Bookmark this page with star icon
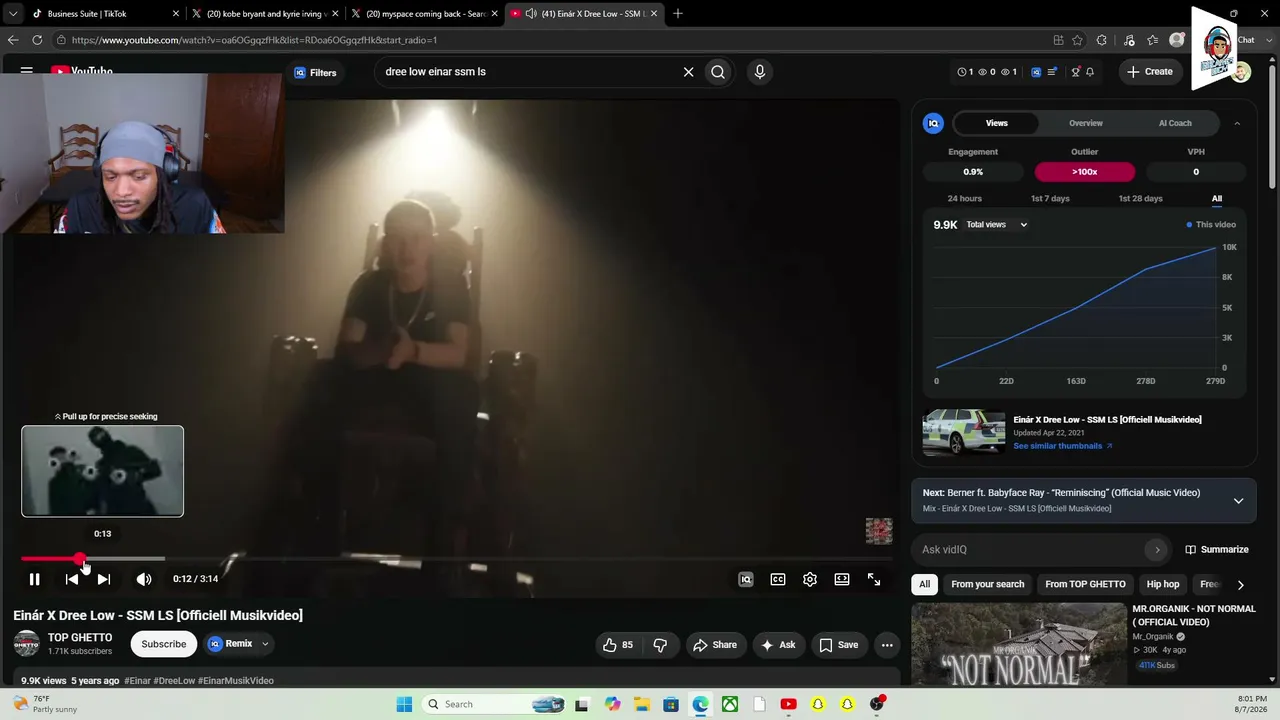 pyautogui.click(x=1078, y=40)
